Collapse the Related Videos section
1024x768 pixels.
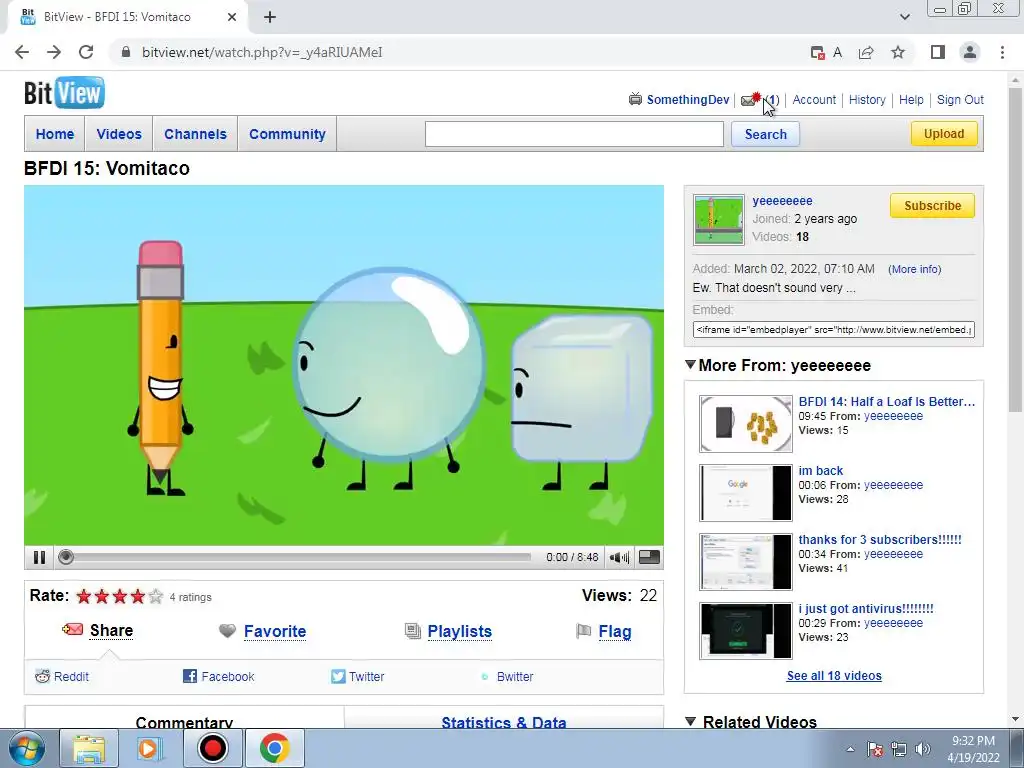click(x=690, y=721)
